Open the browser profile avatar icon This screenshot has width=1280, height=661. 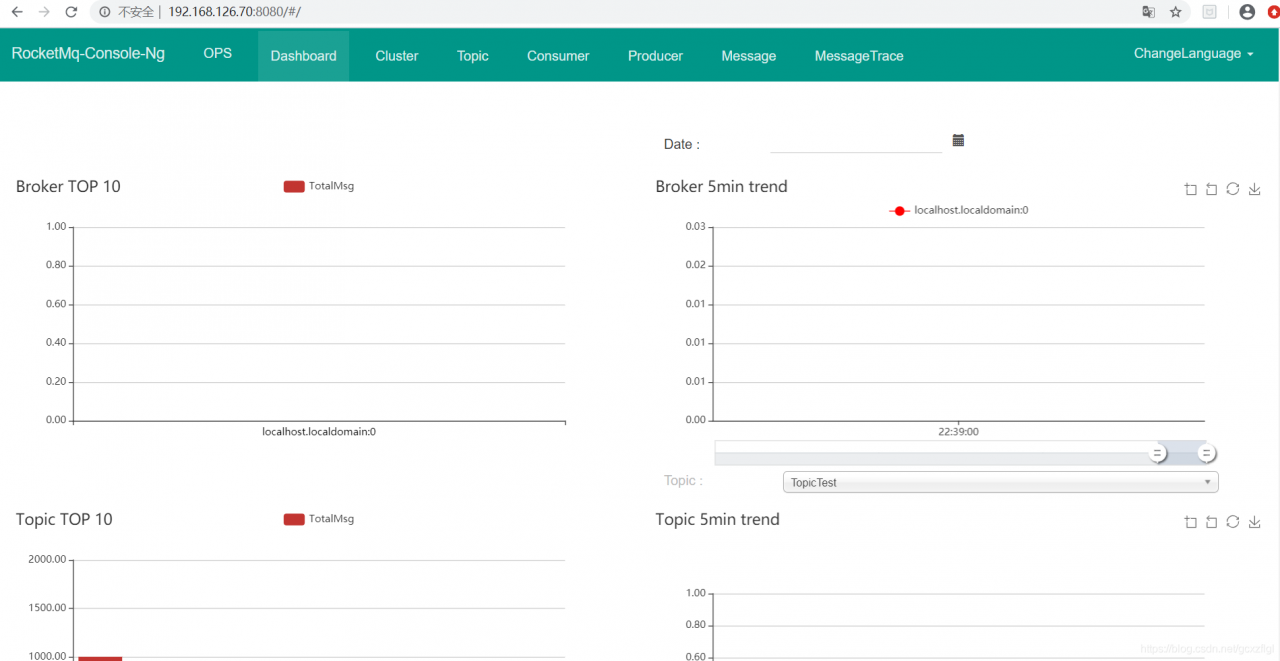pos(1247,12)
